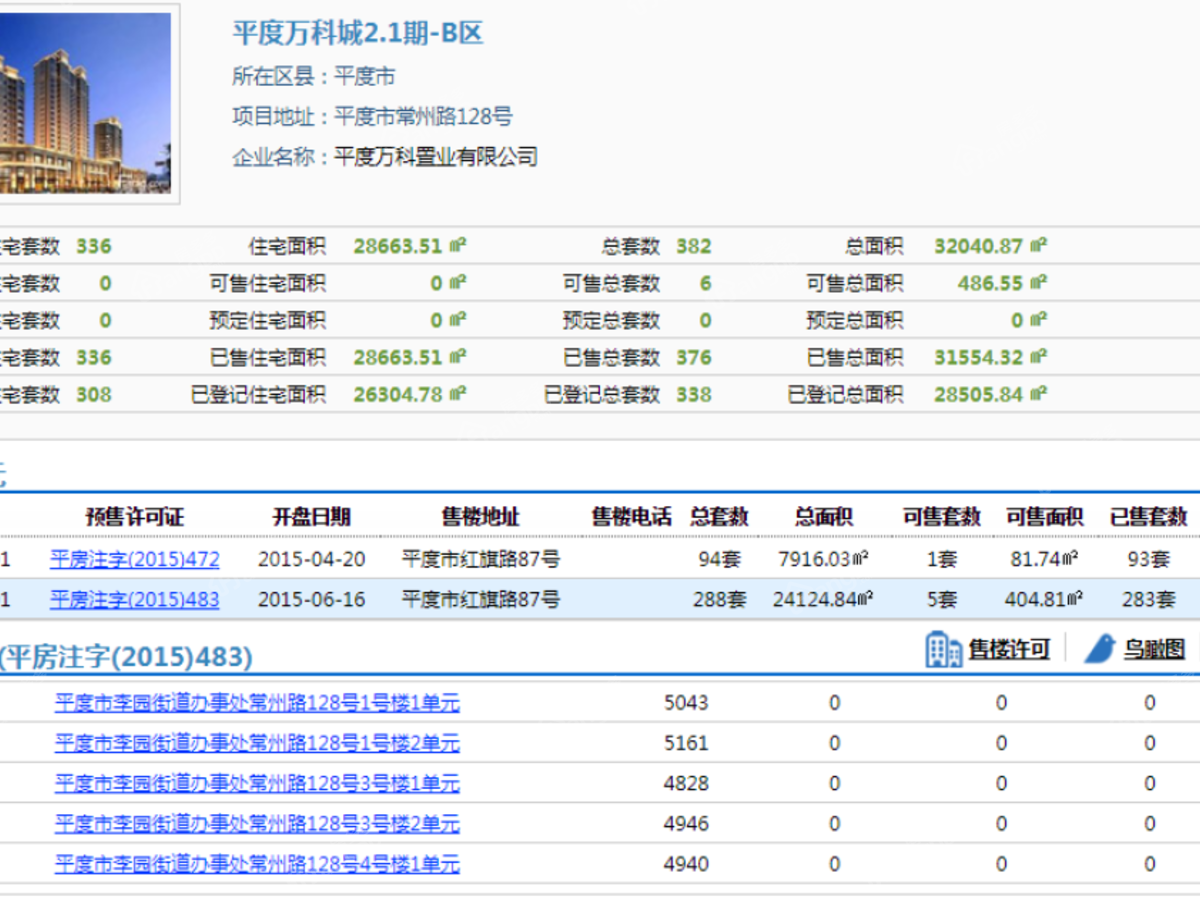This screenshot has width=1200, height=900.
Task: Click the 预售许可证 column header
Action: coord(135,517)
